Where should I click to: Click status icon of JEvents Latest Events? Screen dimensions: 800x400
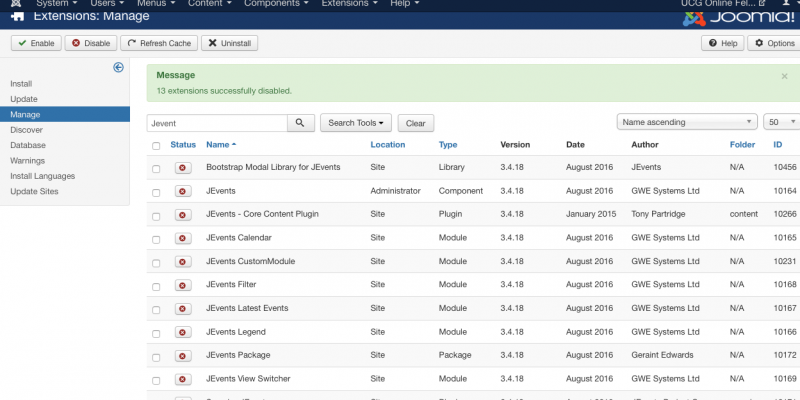click(x=183, y=309)
